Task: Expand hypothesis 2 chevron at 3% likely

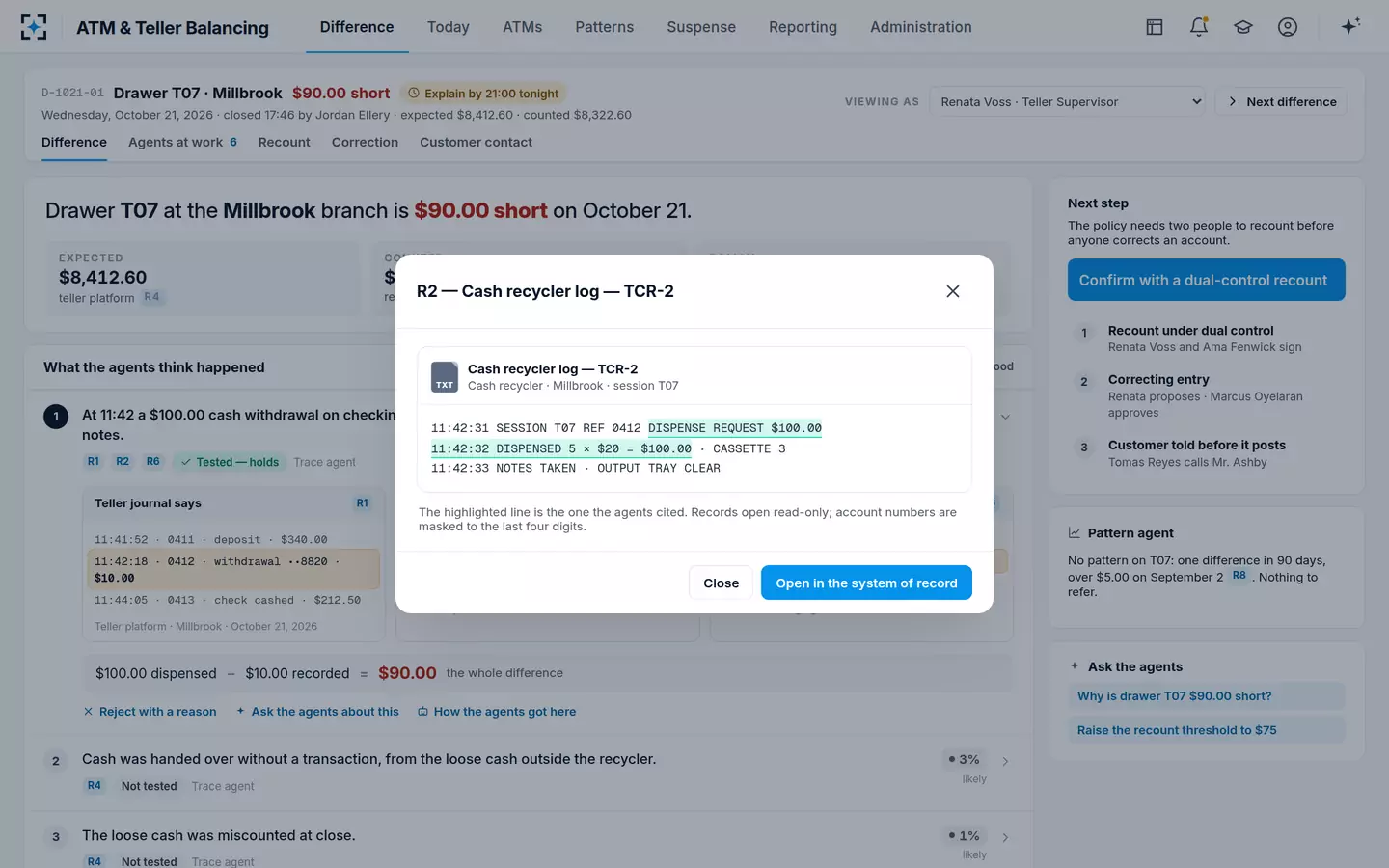Action: (x=1005, y=761)
